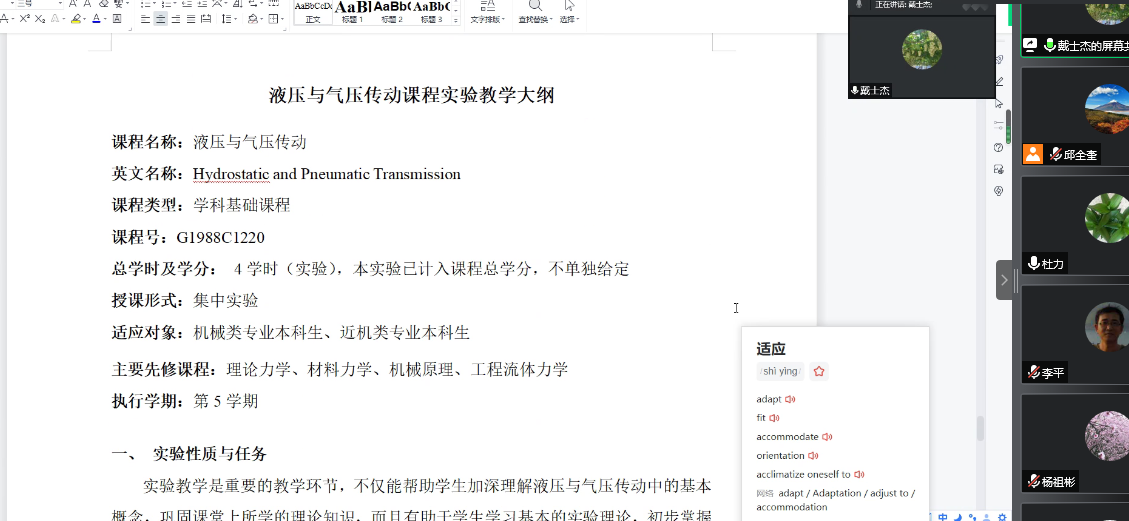Play pronunciation audio for "adapt"

click(790, 399)
